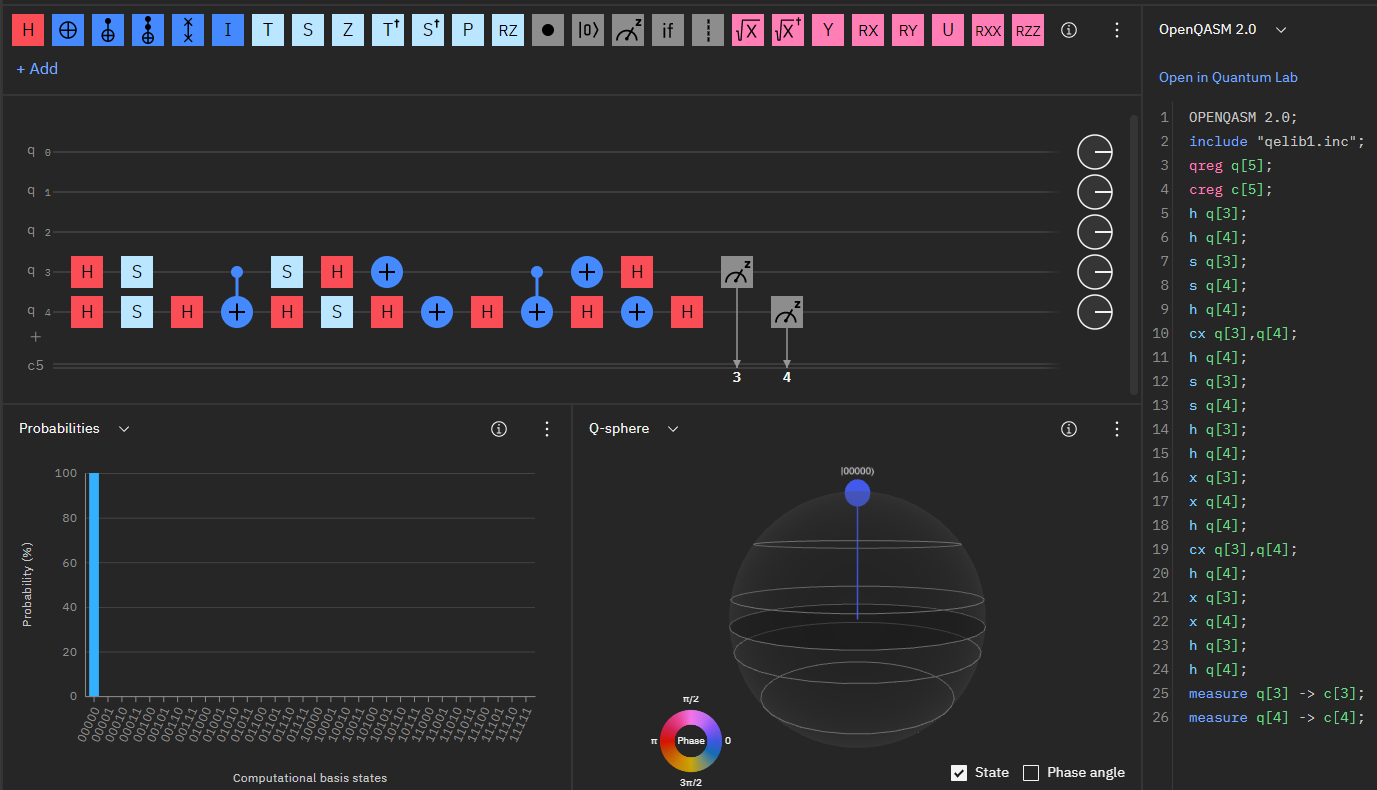
Task: Pick the Toffoli gate from the palette
Action: point(148,30)
